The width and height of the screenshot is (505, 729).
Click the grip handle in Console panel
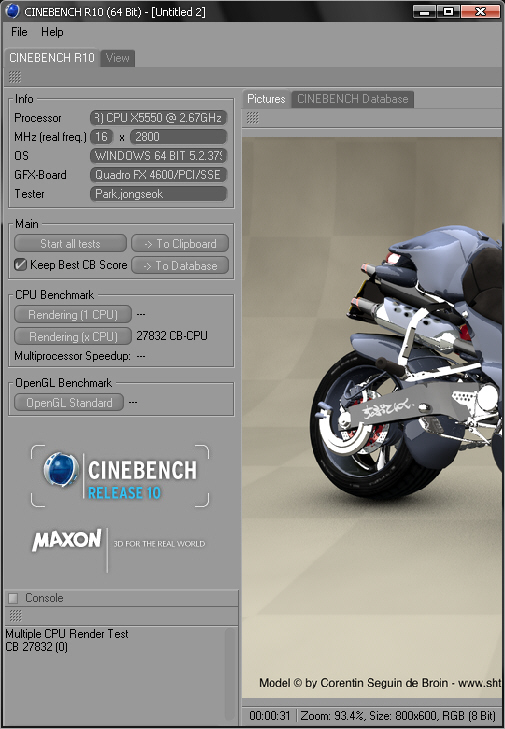(x=15, y=616)
